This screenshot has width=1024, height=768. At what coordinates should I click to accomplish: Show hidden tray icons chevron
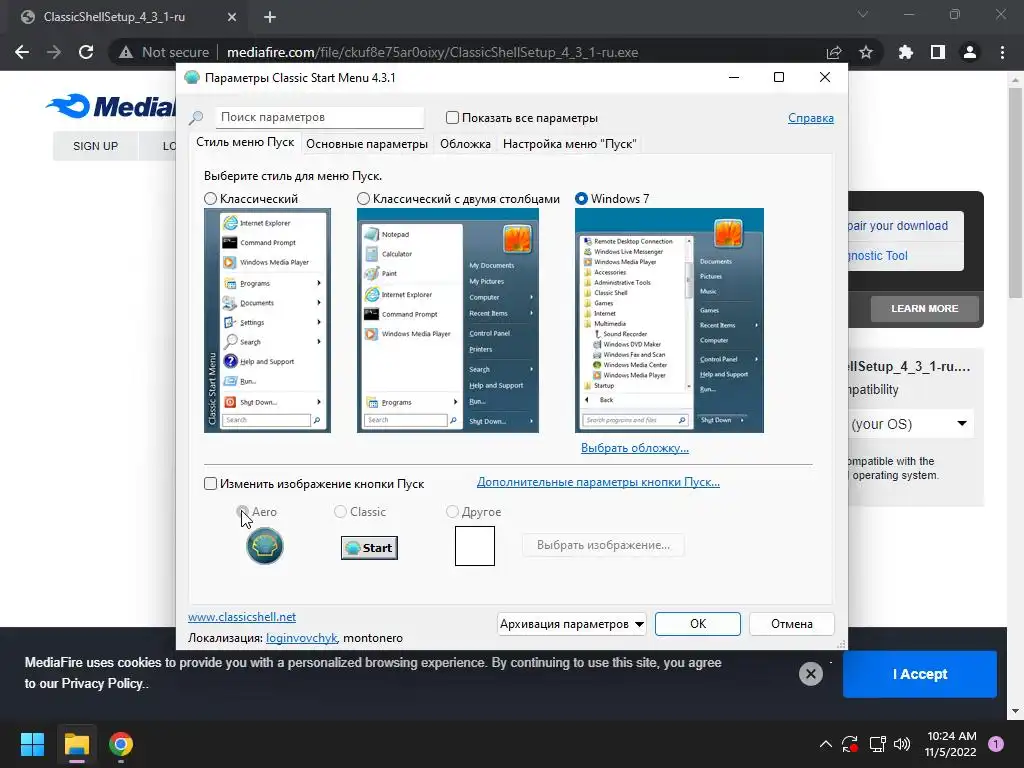click(825, 744)
